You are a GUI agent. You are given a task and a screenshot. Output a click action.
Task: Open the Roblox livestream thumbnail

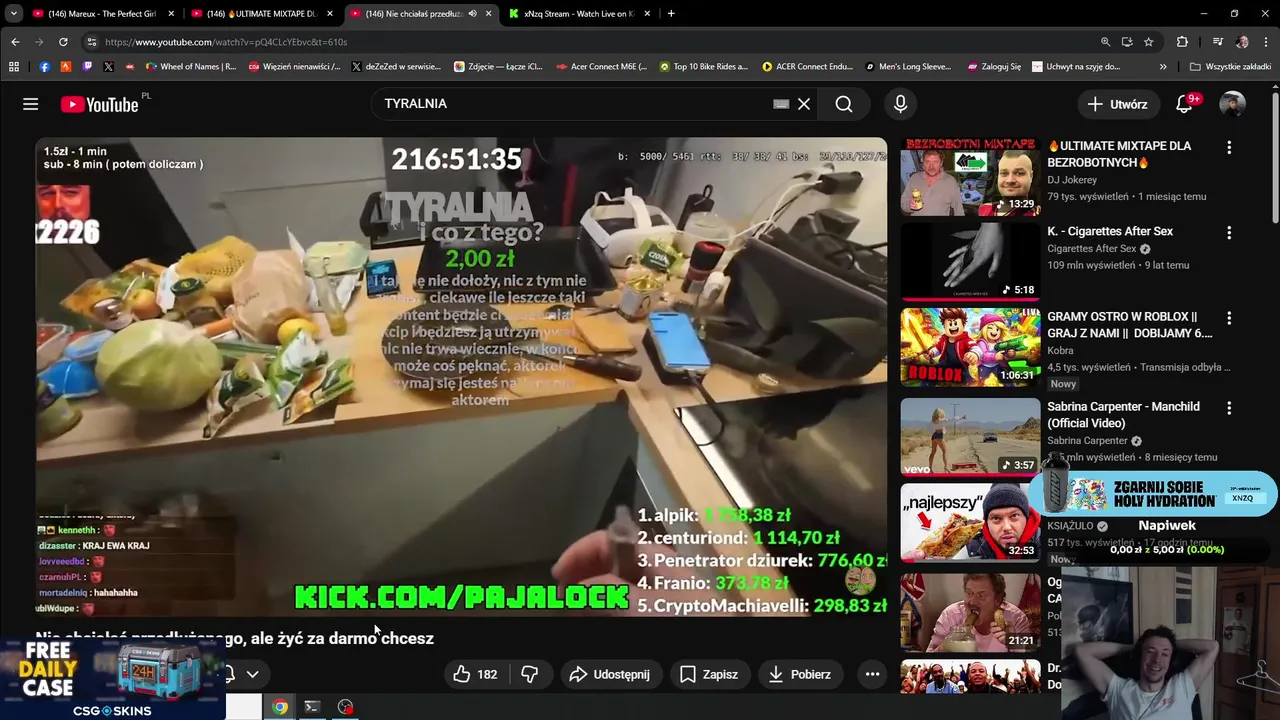(970, 347)
